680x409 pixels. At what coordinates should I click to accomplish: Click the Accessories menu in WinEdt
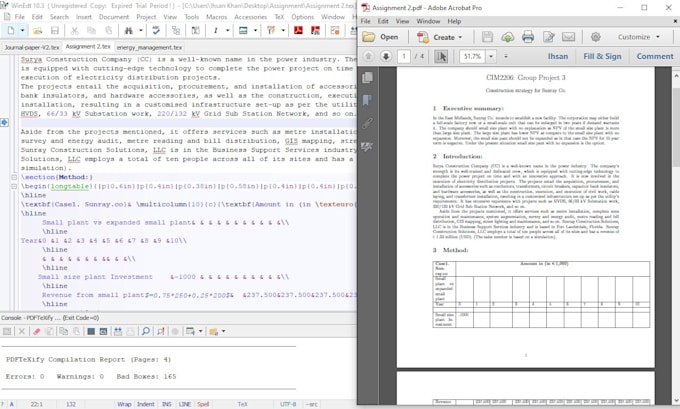tap(250, 17)
